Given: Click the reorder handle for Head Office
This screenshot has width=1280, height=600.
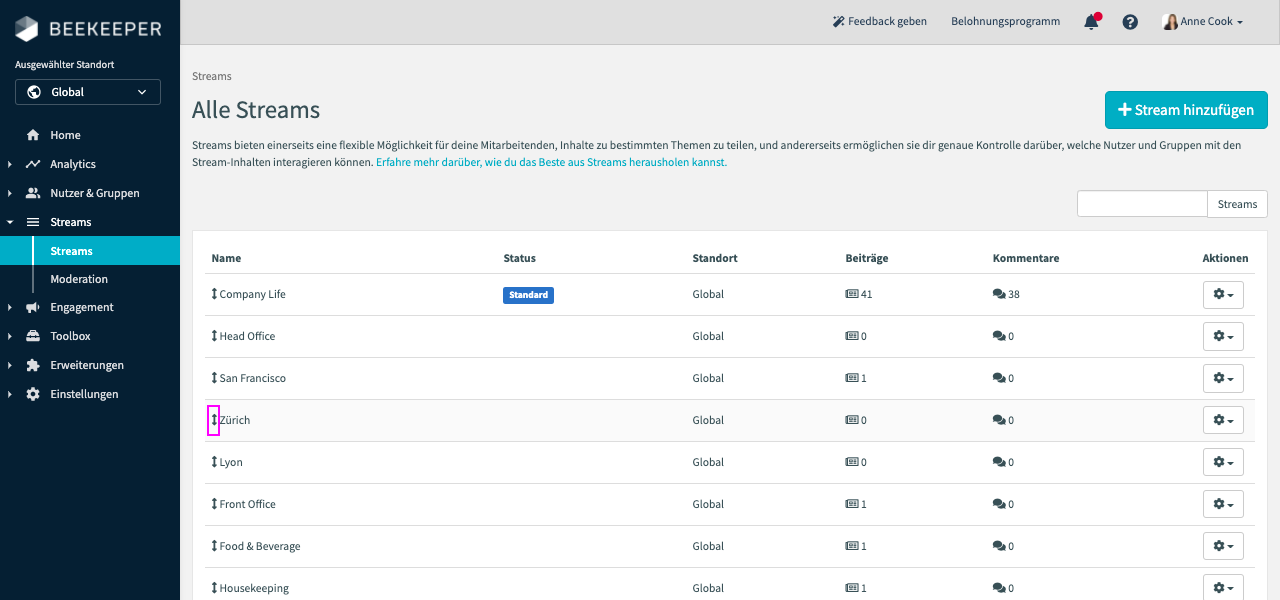Looking at the screenshot, I should 214,336.
